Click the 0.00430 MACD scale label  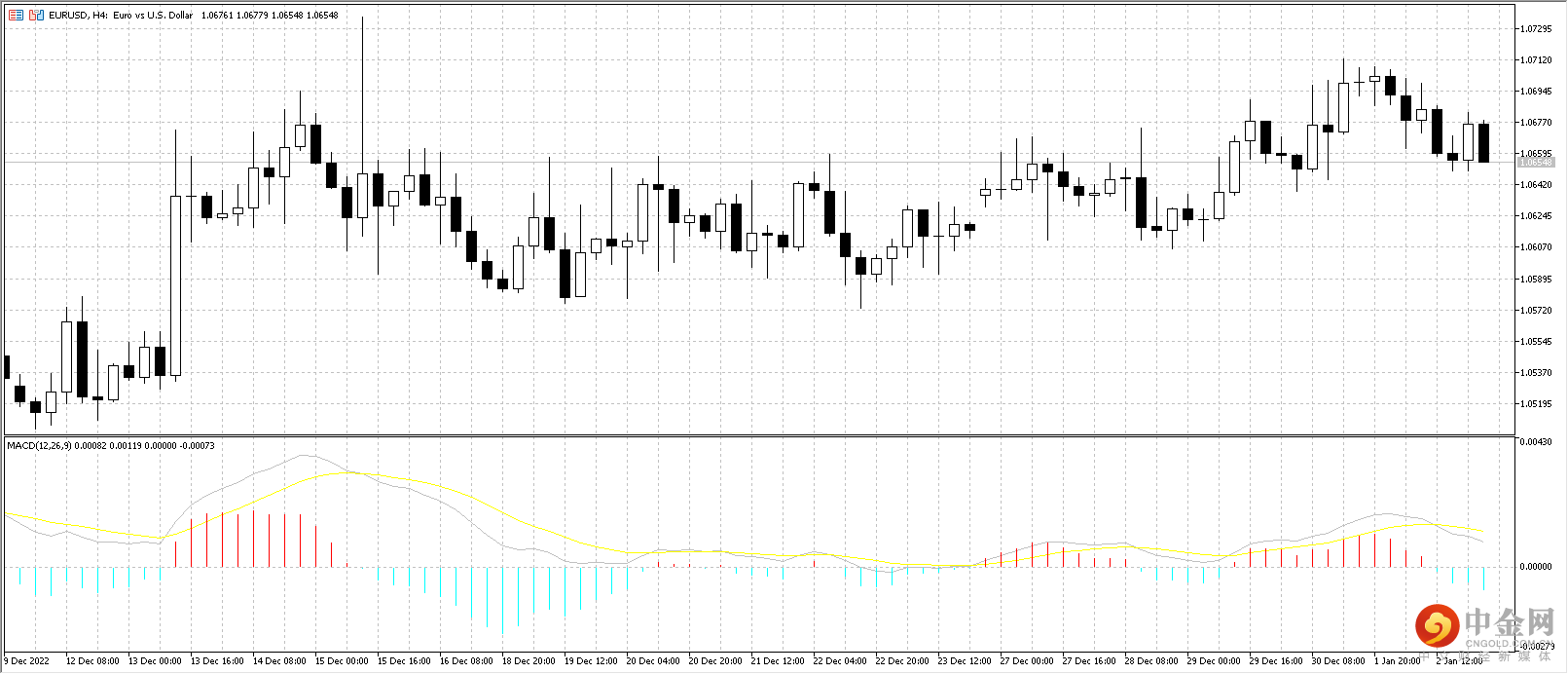(1536, 442)
